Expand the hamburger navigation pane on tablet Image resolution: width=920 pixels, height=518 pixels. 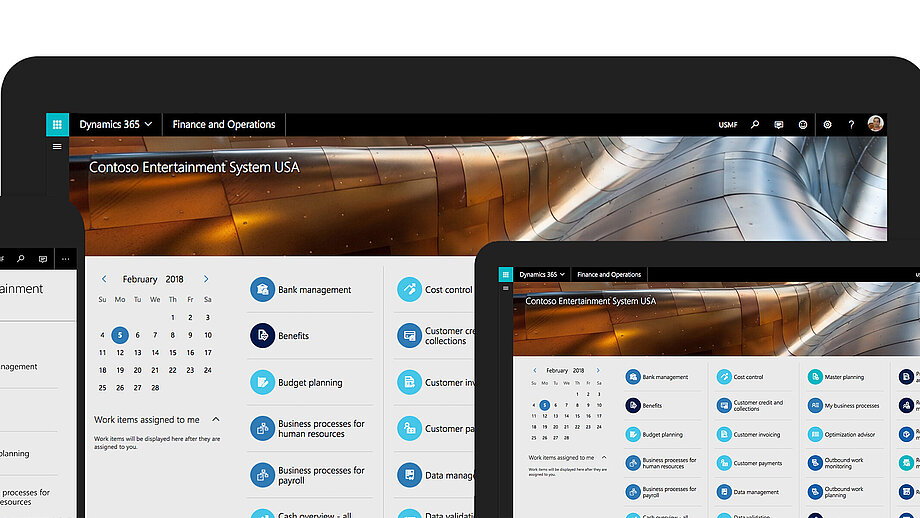coord(506,288)
